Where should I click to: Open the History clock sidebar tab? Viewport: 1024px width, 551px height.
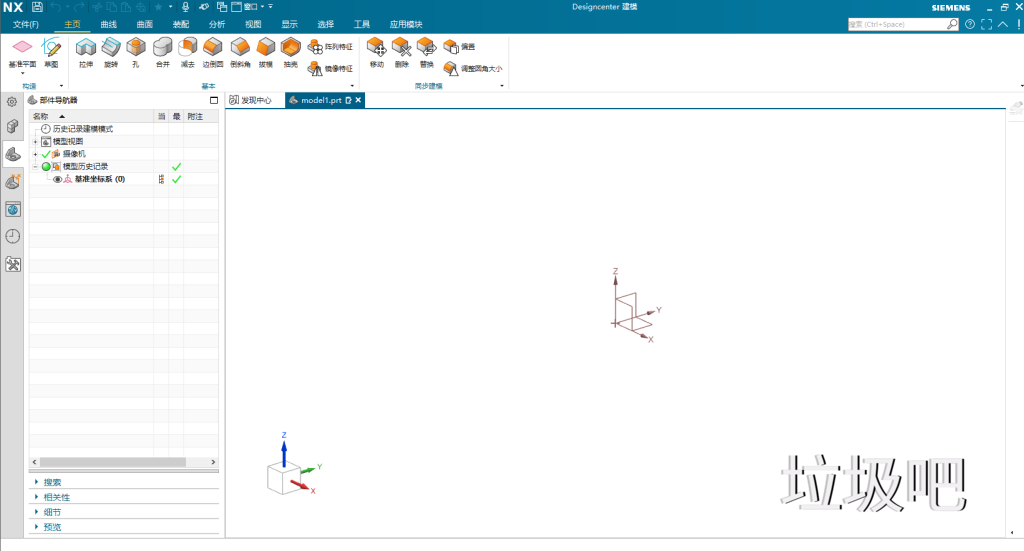(13, 236)
